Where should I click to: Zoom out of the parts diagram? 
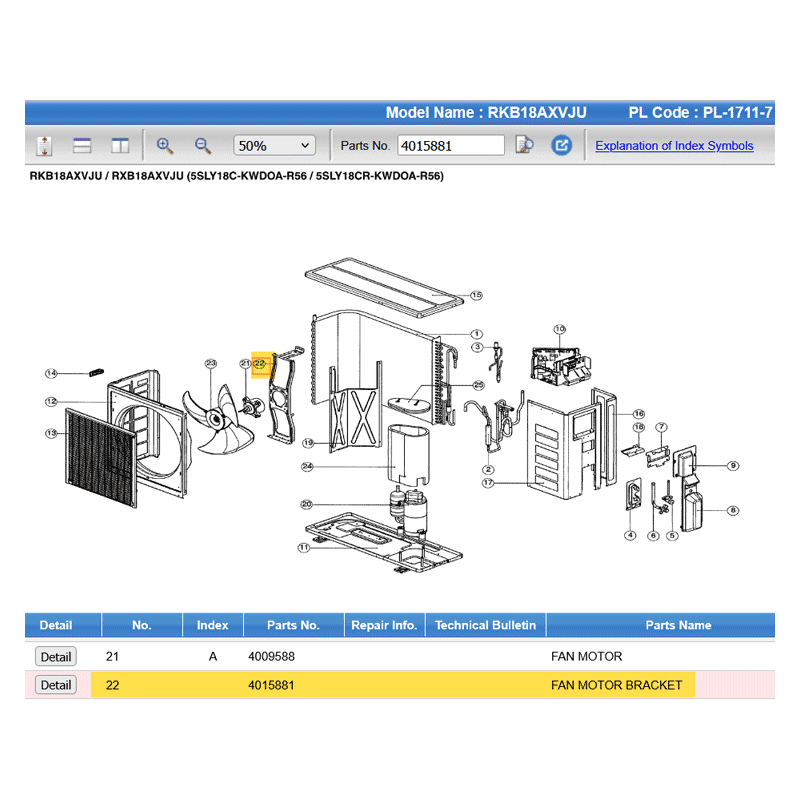pyautogui.click(x=203, y=146)
